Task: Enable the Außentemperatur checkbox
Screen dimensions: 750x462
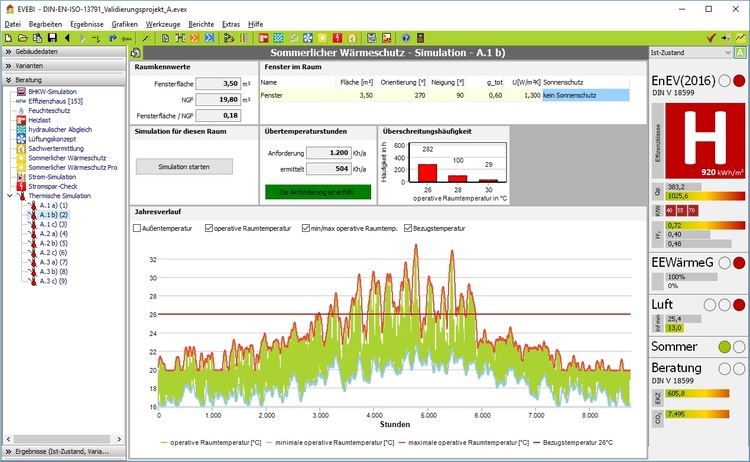Action: coord(137,229)
